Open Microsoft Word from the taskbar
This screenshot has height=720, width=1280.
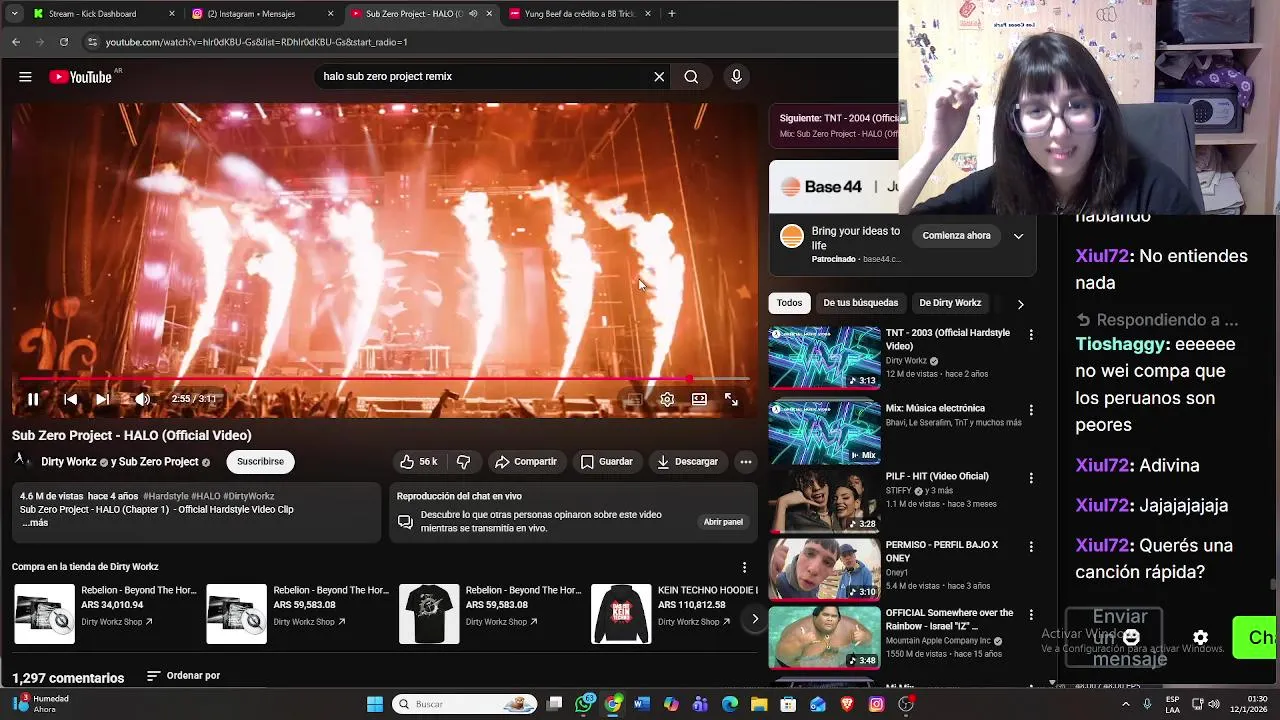point(642,704)
